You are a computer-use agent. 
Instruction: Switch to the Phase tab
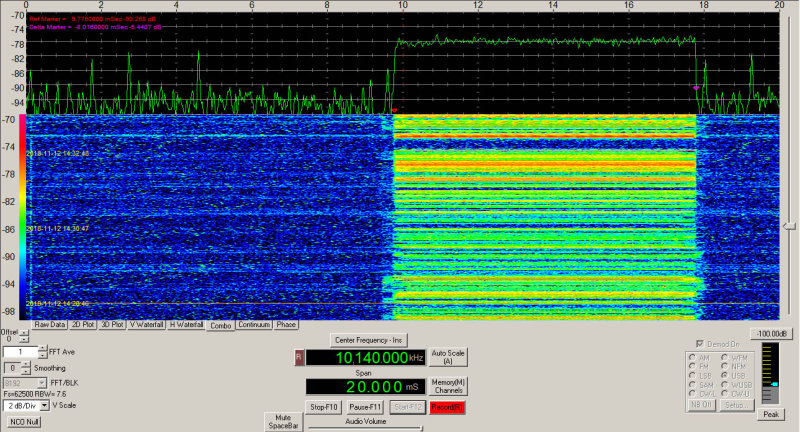[286, 324]
